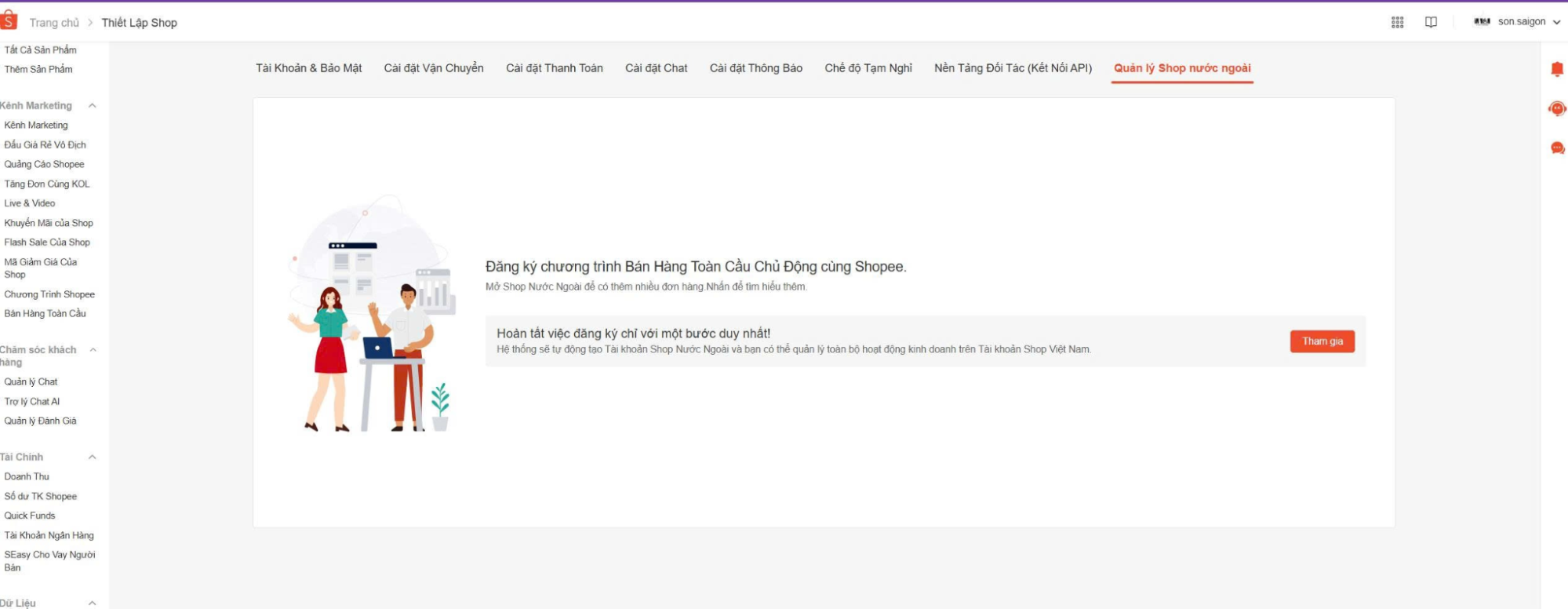Open the chat bubble icon
Screen dimensions: 1568x609
(1557, 148)
